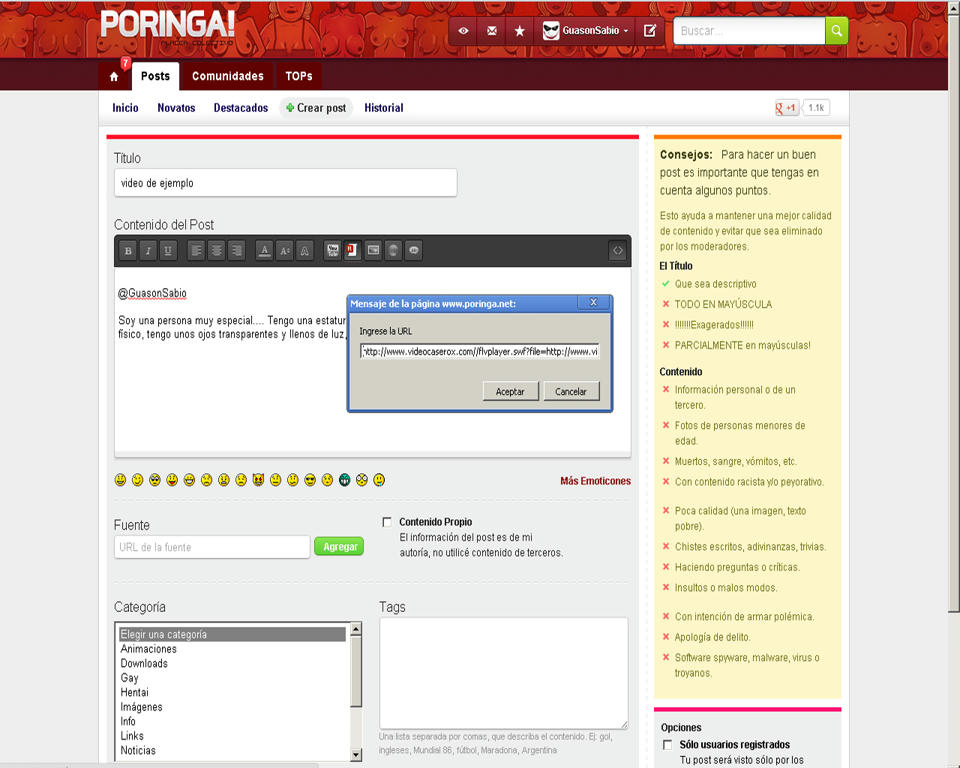Open the Destacados submenu link
Image resolution: width=960 pixels, height=768 pixels.
click(x=240, y=108)
